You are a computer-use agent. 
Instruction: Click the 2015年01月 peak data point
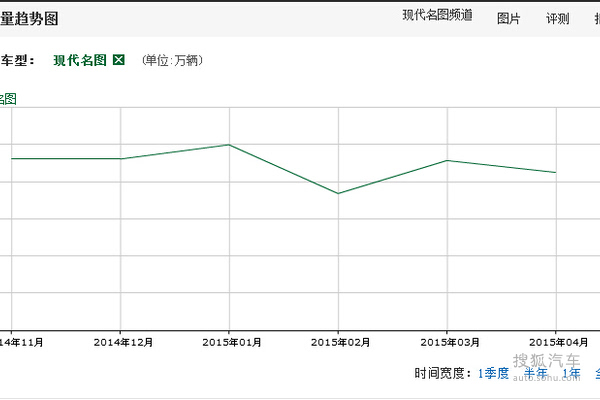[229, 145]
